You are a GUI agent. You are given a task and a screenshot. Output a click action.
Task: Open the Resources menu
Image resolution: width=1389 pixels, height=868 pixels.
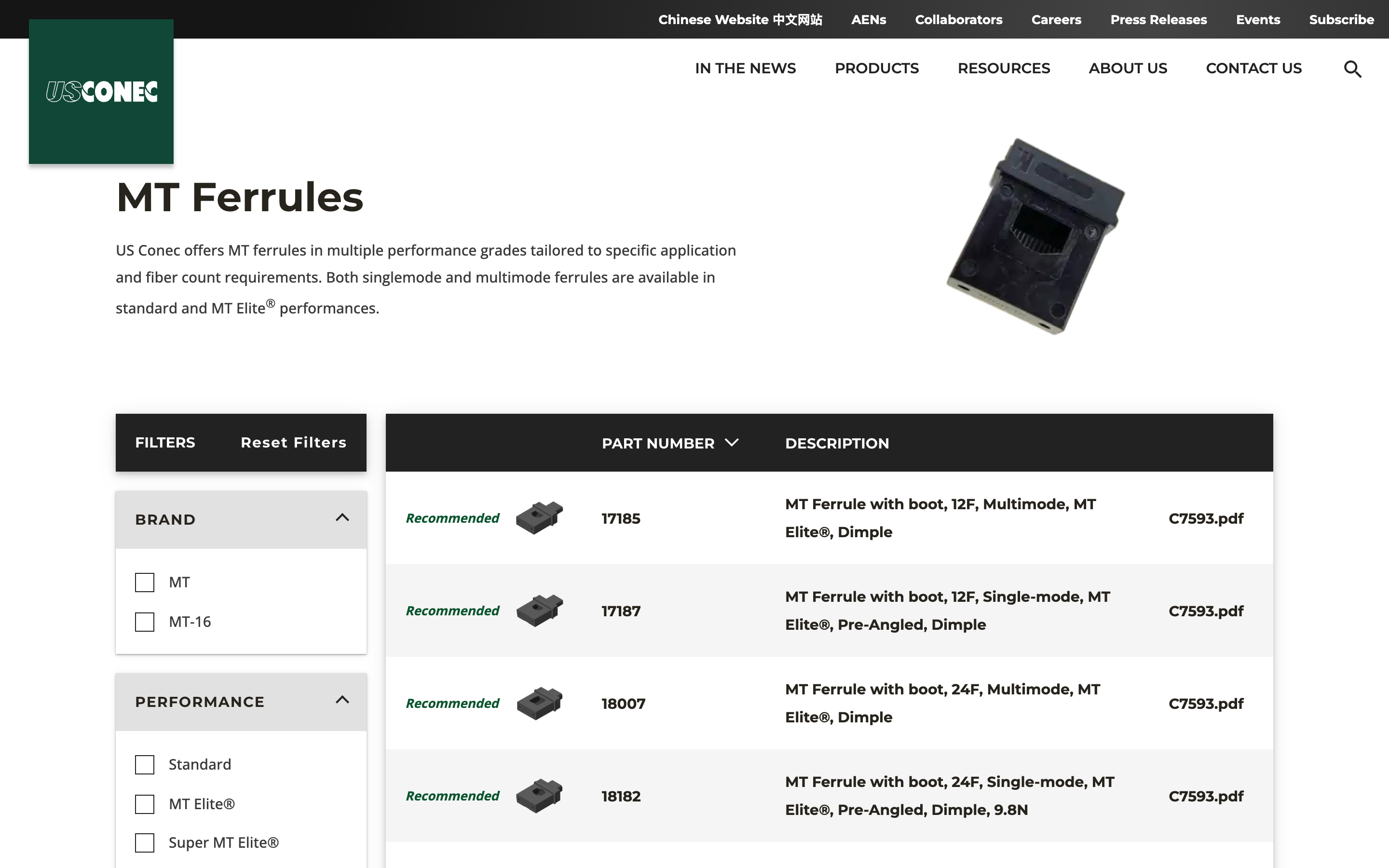[1003, 68]
